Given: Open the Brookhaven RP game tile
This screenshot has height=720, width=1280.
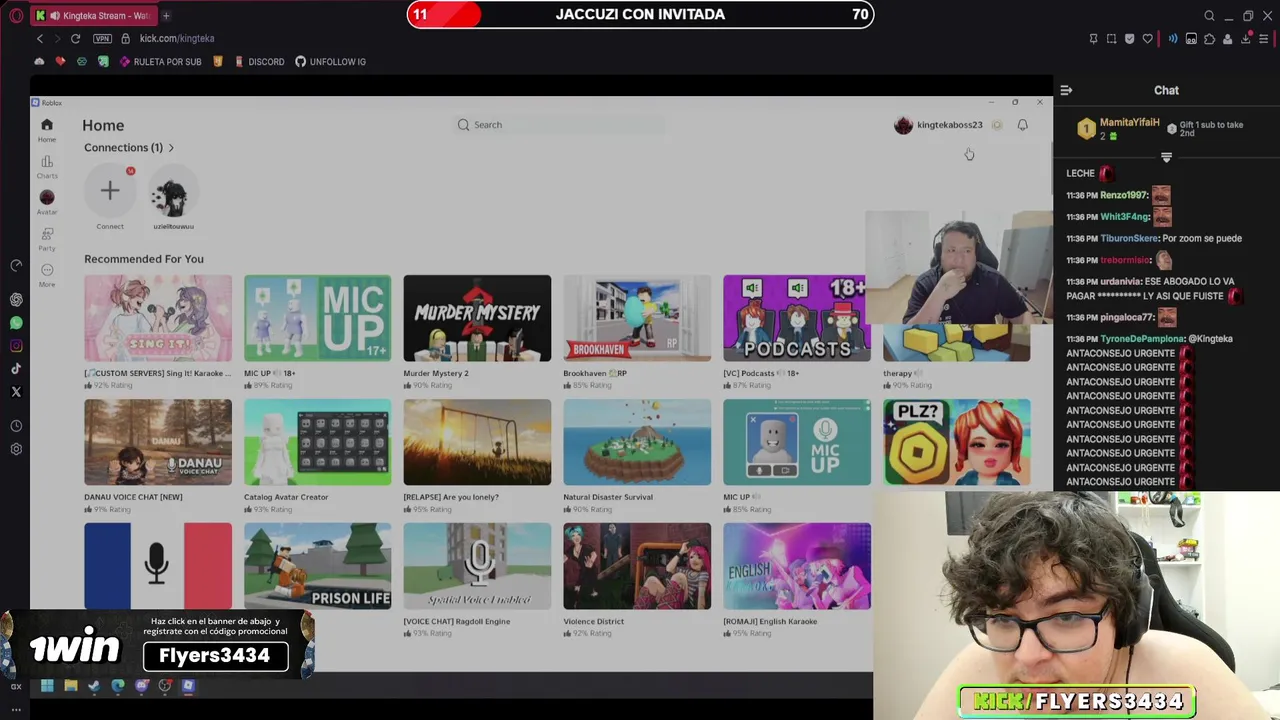Looking at the screenshot, I should 637,318.
